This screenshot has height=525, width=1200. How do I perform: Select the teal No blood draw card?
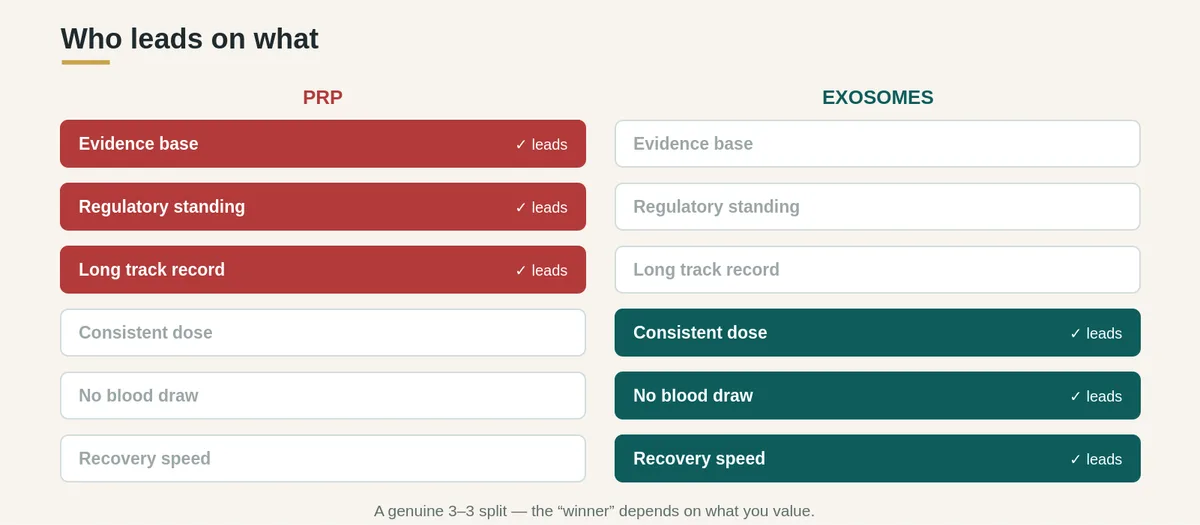(x=878, y=396)
